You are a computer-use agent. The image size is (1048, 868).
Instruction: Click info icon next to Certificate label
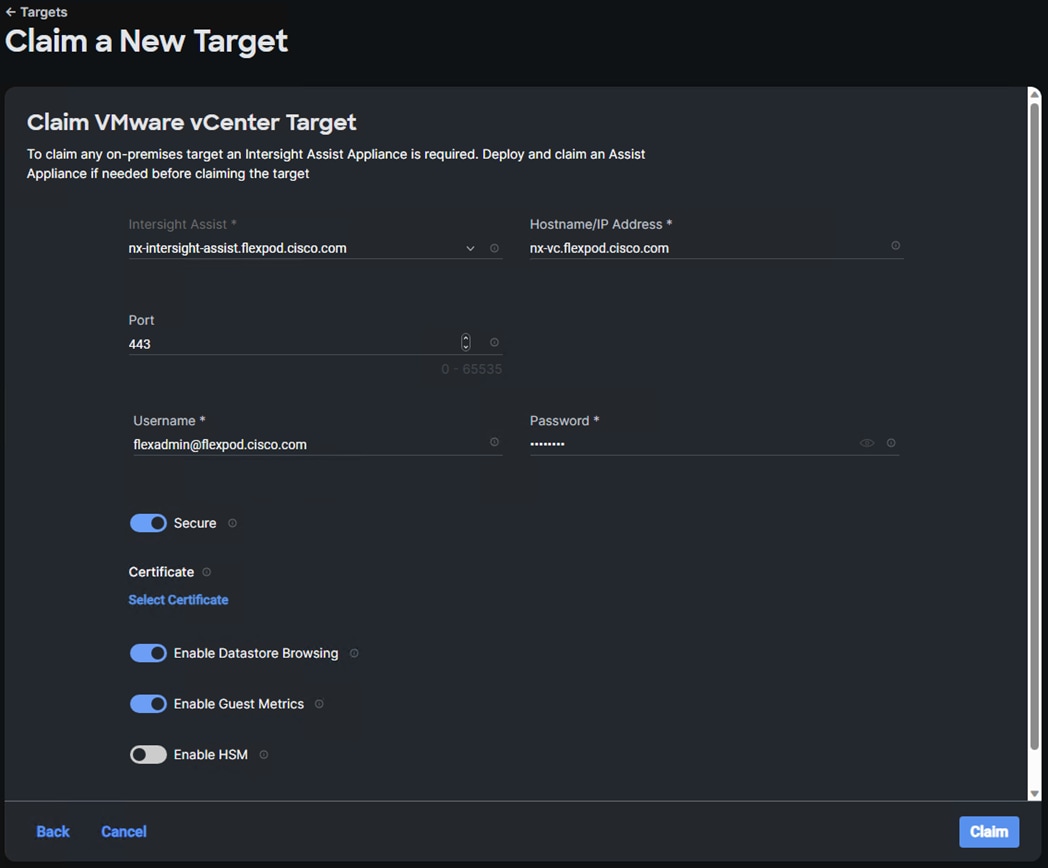(x=207, y=572)
